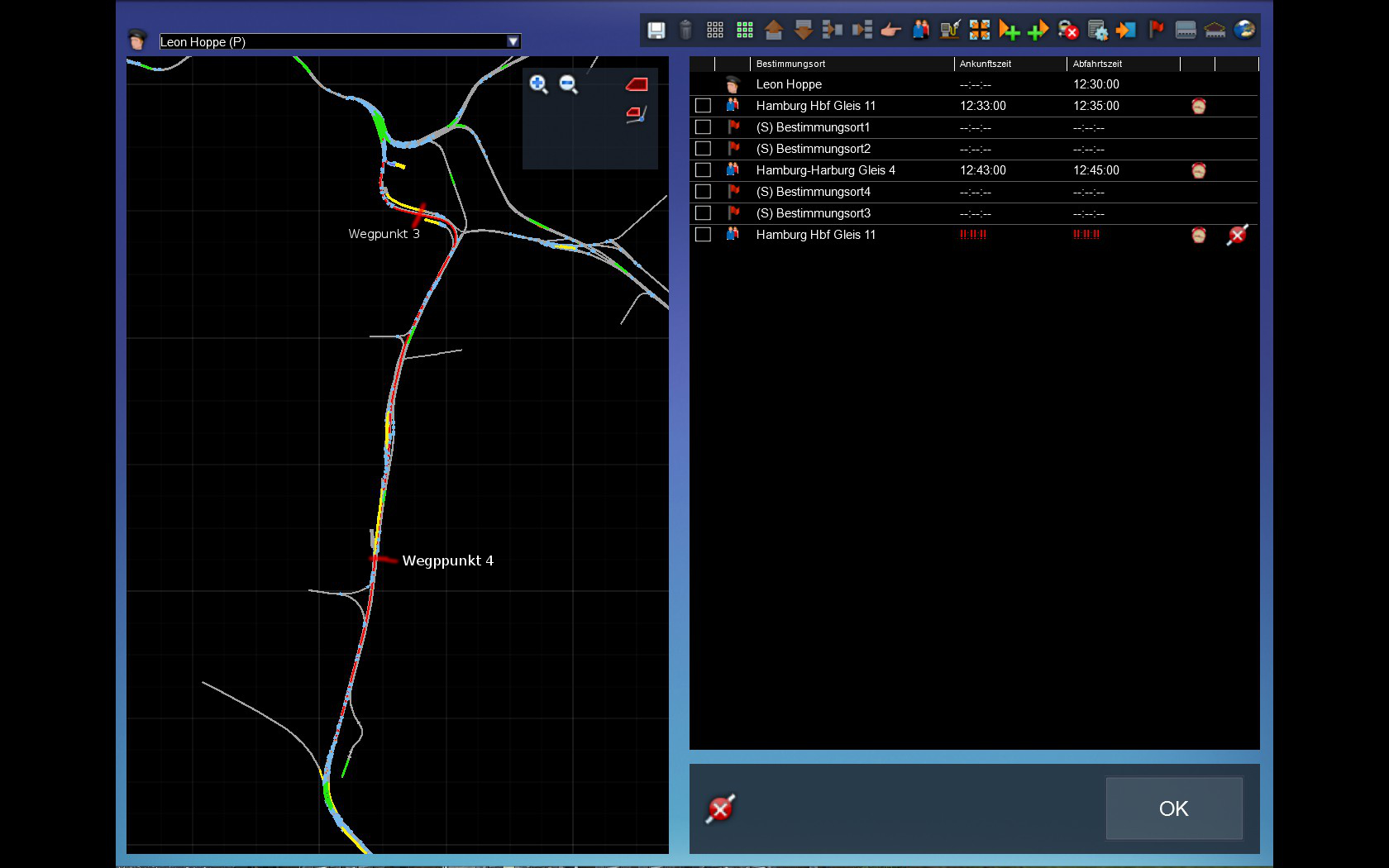1389x868 pixels.
Task: Click the alarm clock on Hamburg-Harburg row
Action: [1198, 170]
